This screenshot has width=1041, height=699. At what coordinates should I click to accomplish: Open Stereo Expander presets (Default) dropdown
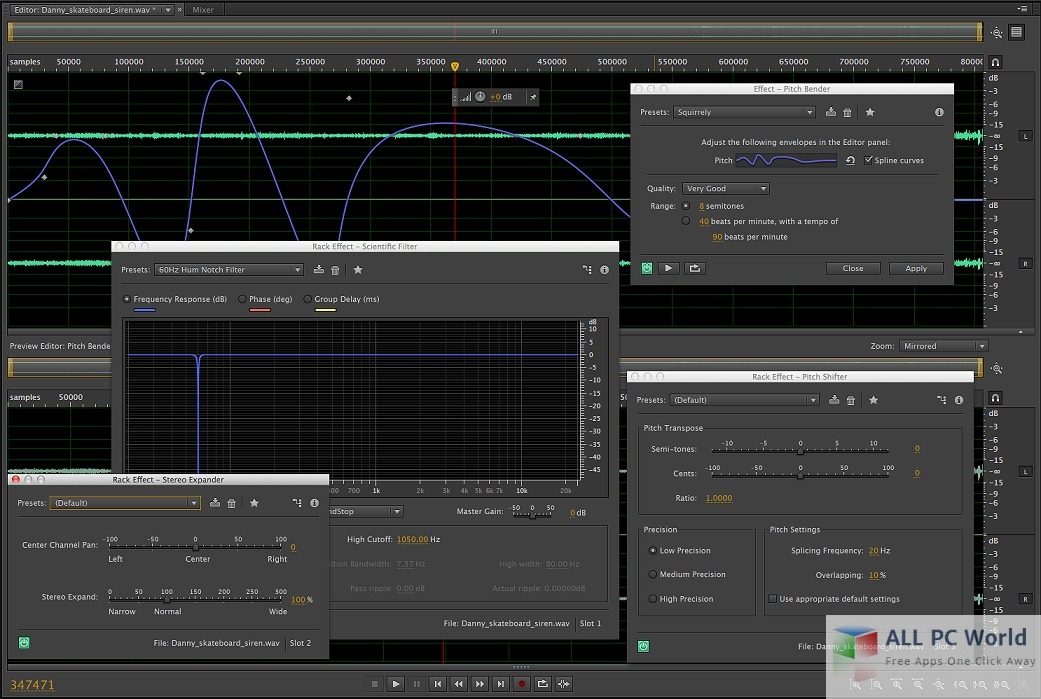125,503
